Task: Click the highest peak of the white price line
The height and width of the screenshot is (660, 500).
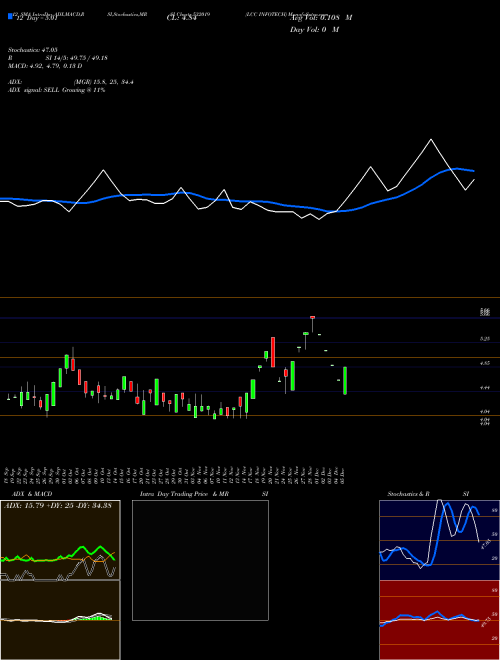Action: (x=431, y=139)
